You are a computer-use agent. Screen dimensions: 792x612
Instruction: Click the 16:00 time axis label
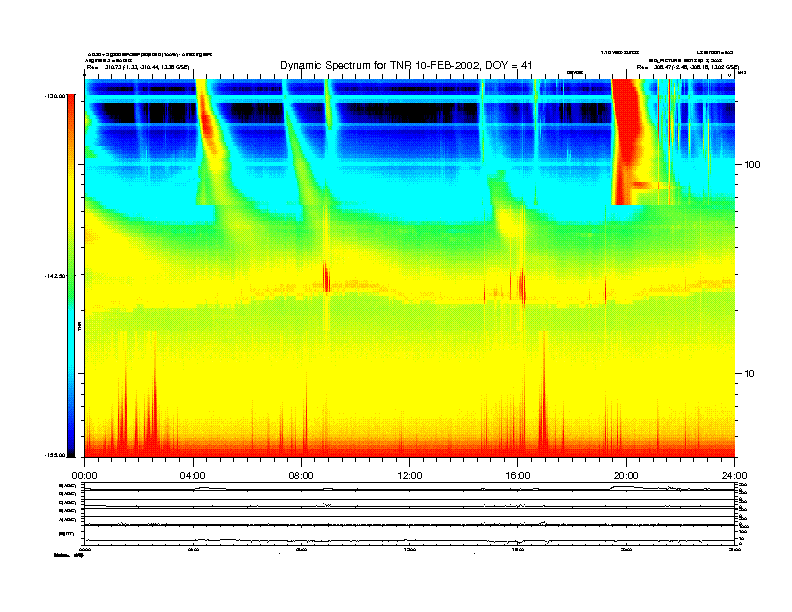[518, 476]
